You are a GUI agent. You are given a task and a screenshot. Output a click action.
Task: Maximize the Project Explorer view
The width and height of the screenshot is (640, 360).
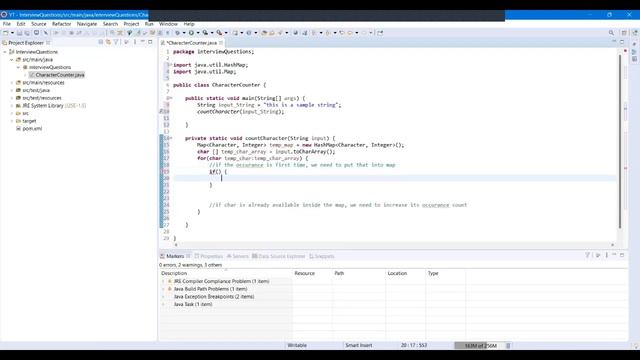tap(150, 42)
